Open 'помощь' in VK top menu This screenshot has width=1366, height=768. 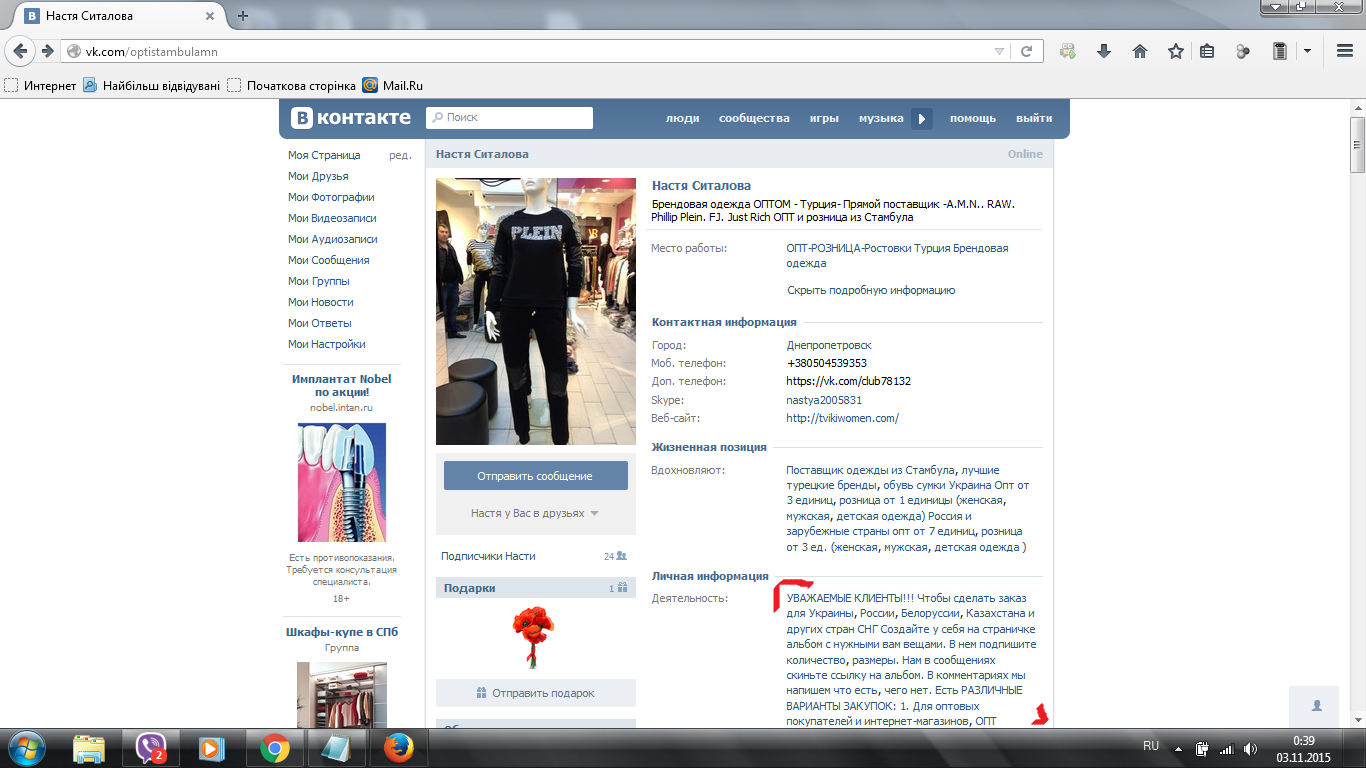pos(973,118)
